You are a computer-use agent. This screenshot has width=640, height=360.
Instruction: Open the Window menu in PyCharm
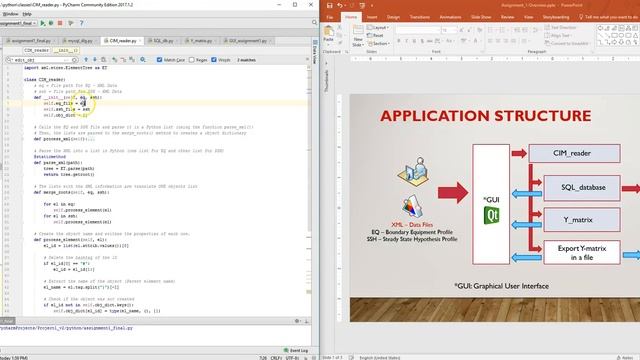point(10,14)
